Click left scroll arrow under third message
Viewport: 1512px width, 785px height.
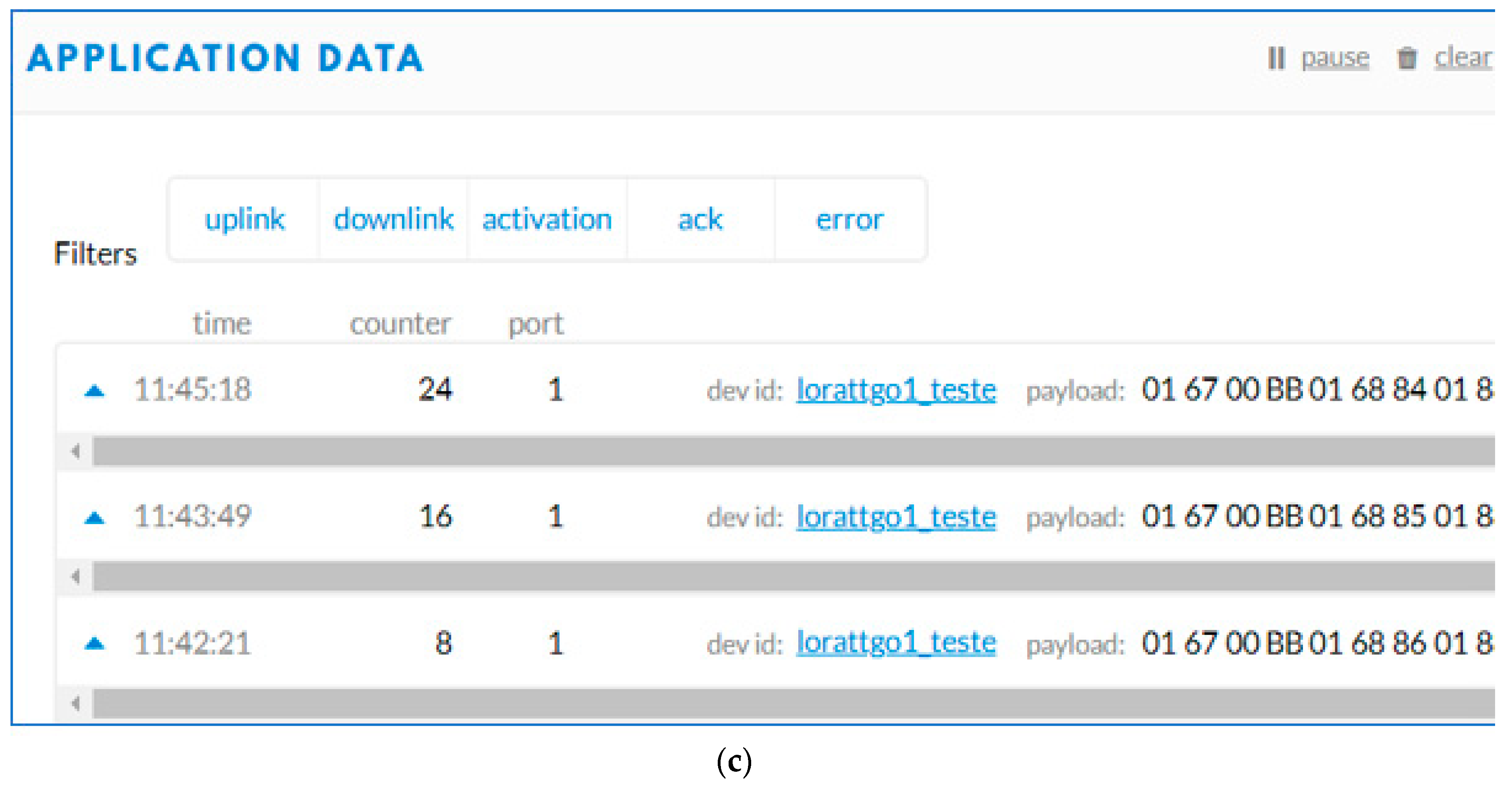75,703
